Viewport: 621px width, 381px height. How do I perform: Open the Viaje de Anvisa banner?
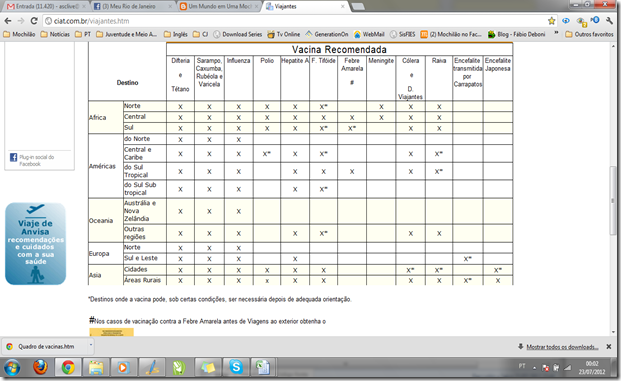pyautogui.click(x=36, y=244)
